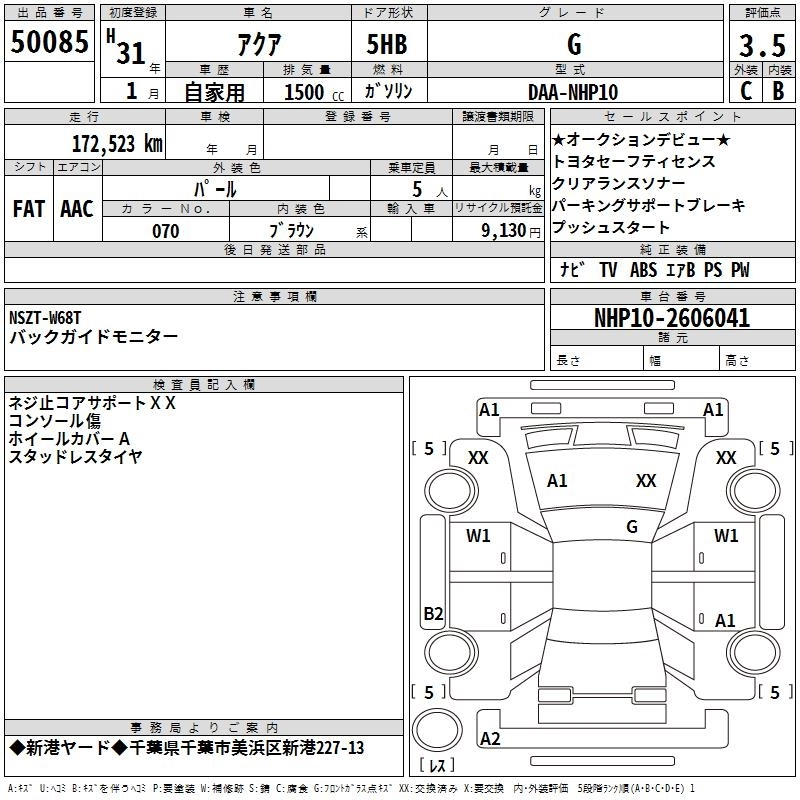Click the car name アクア
The image size is (800, 800).
coord(259,44)
